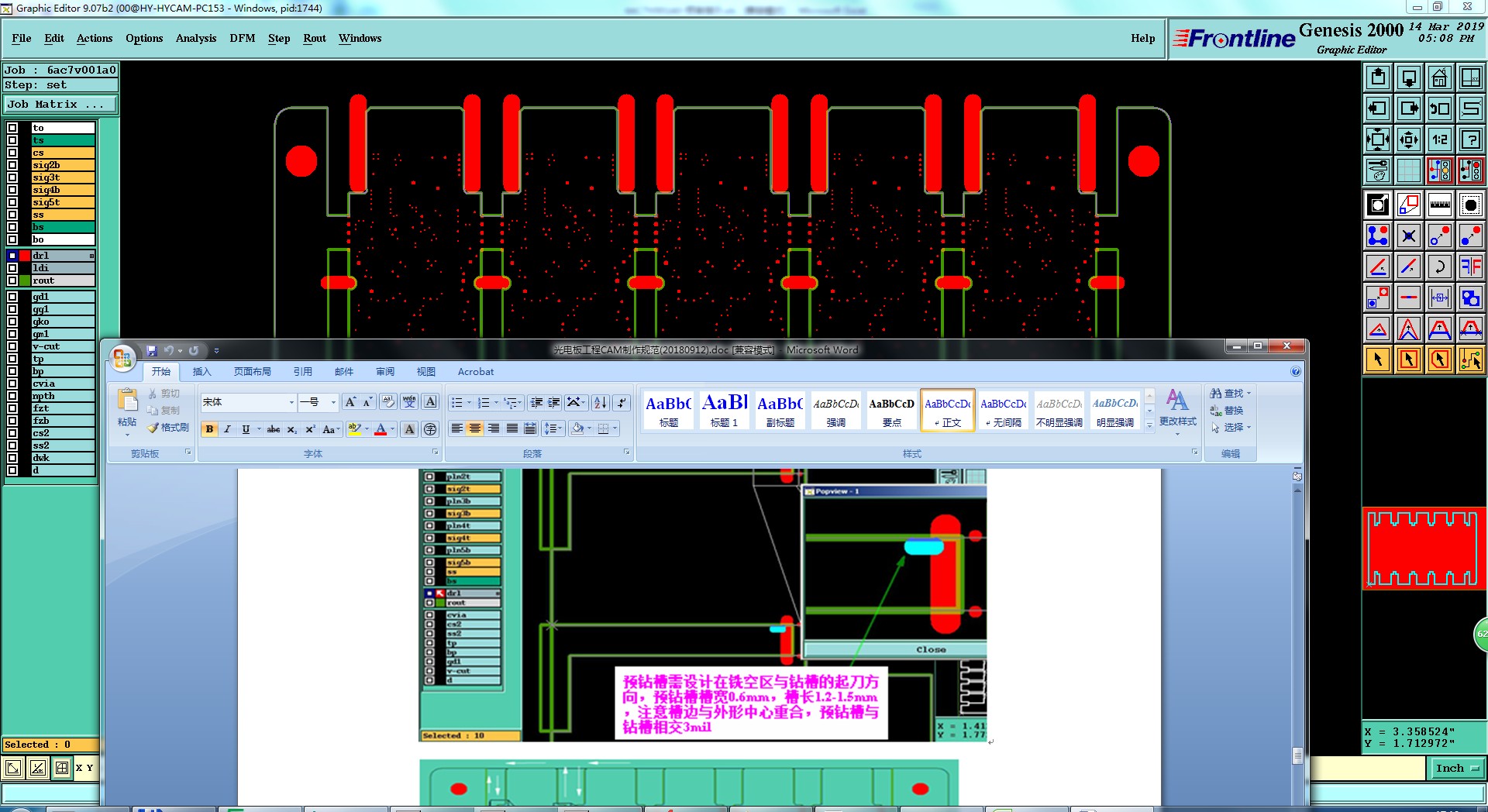Open the Analysis menu
Image resolution: width=1488 pixels, height=812 pixels.
click(x=196, y=38)
